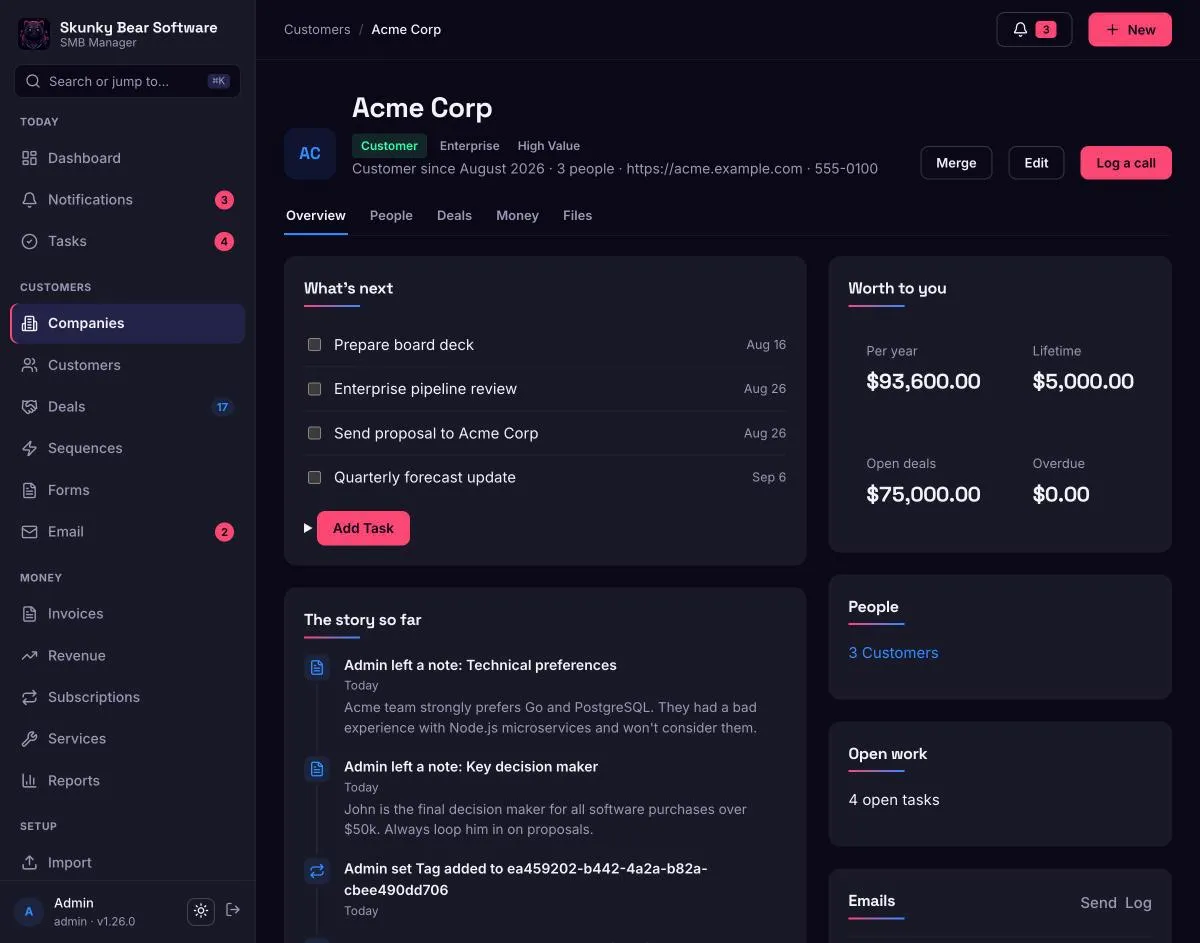The width and height of the screenshot is (1200, 943).
Task: Click the log out icon
Action: click(x=233, y=910)
